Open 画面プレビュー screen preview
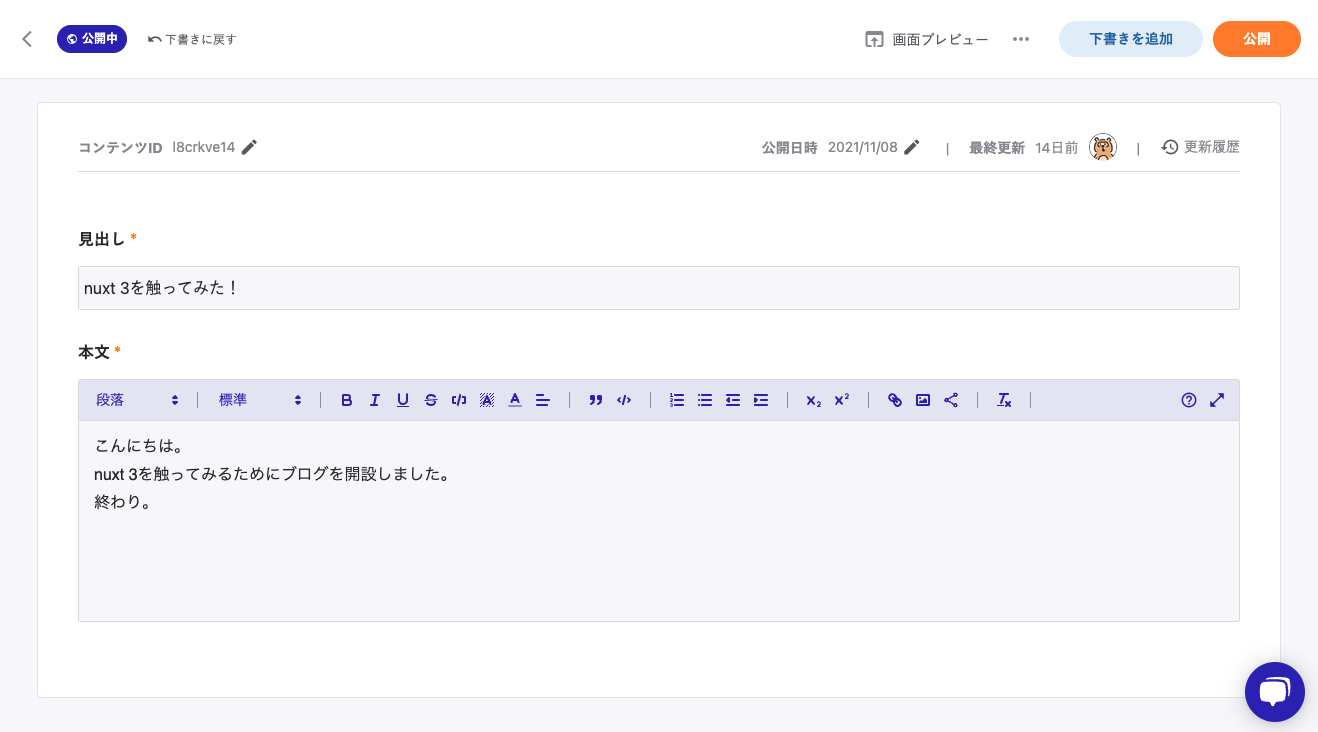 tap(927, 39)
